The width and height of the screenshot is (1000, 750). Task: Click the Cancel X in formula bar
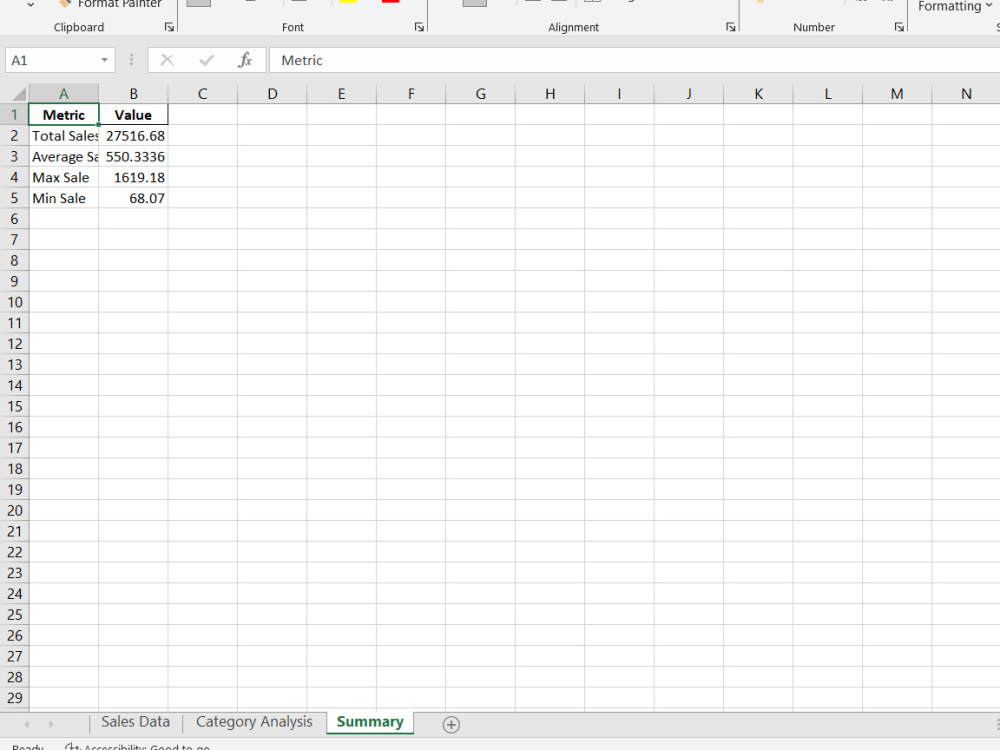tap(167, 60)
